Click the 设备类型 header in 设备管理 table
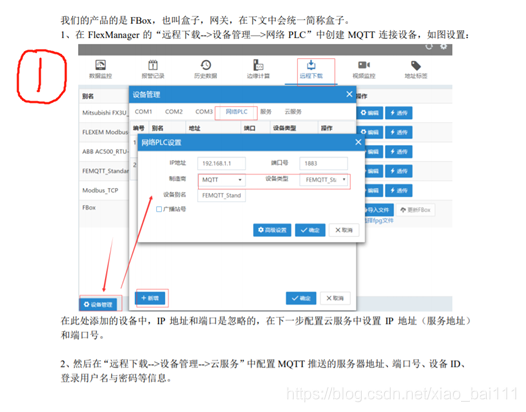The height and width of the screenshot is (412, 526). coord(284,128)
